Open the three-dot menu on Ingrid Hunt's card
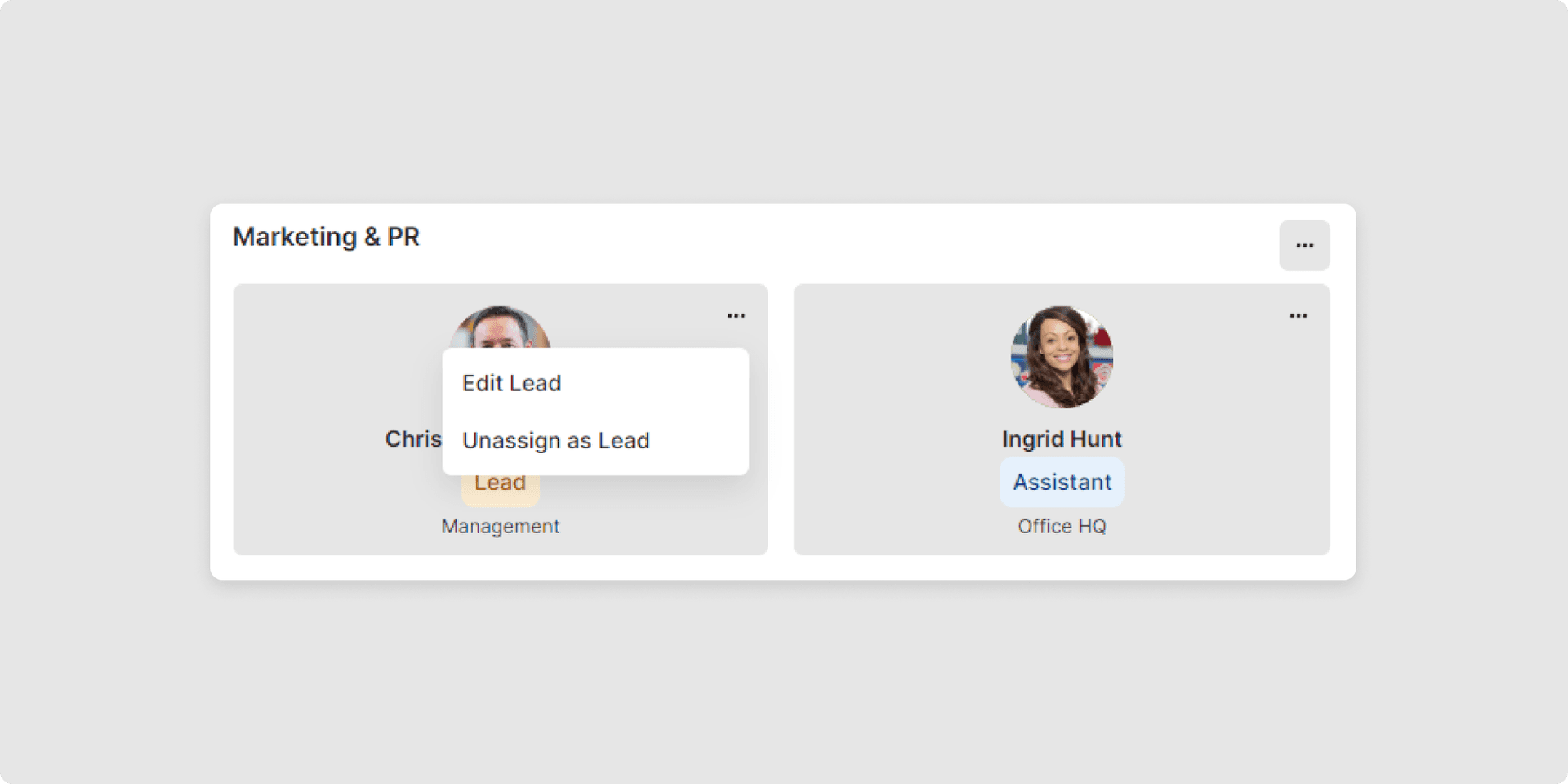 [1298, 316]
